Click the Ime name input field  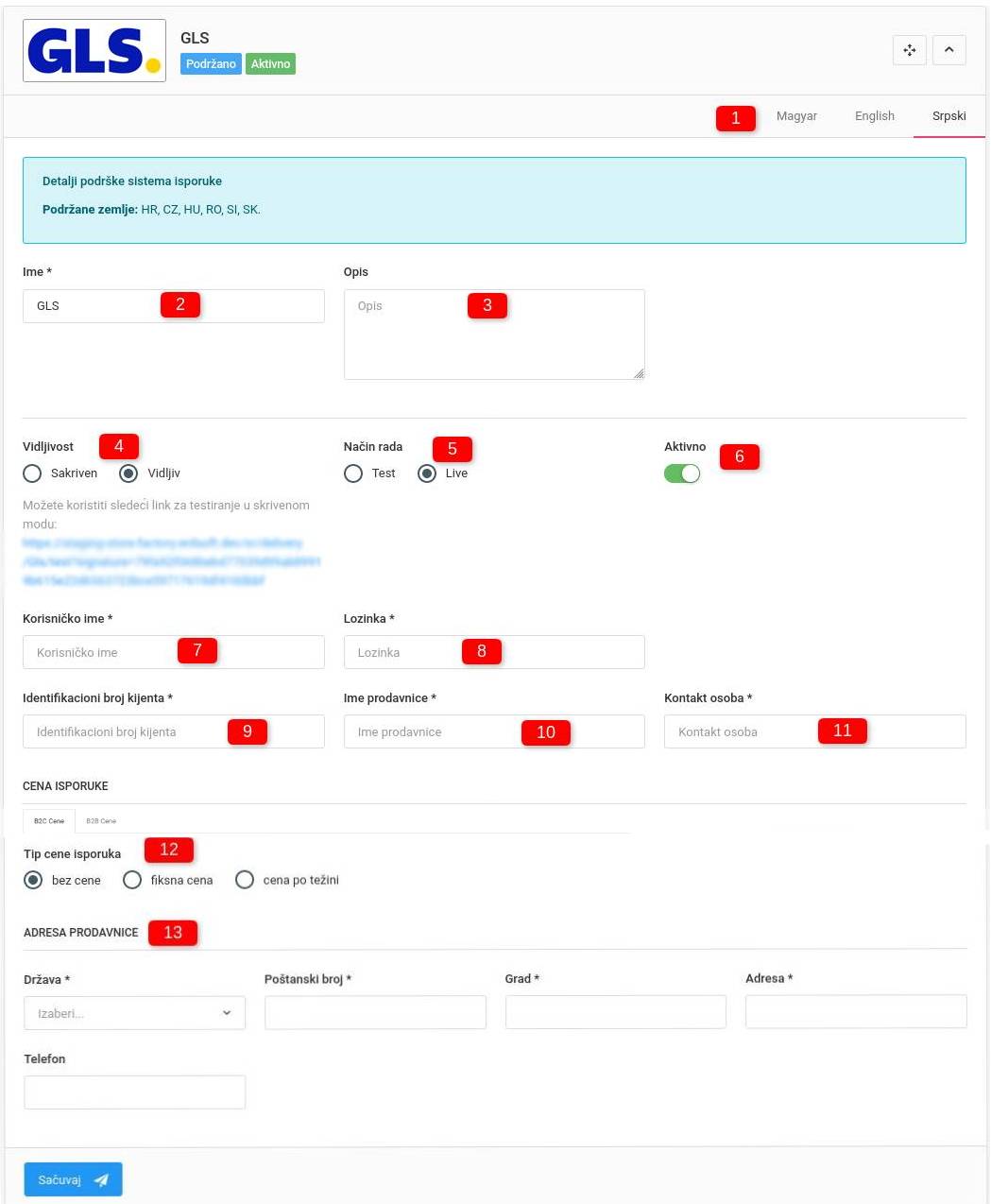tap(174, 306)
